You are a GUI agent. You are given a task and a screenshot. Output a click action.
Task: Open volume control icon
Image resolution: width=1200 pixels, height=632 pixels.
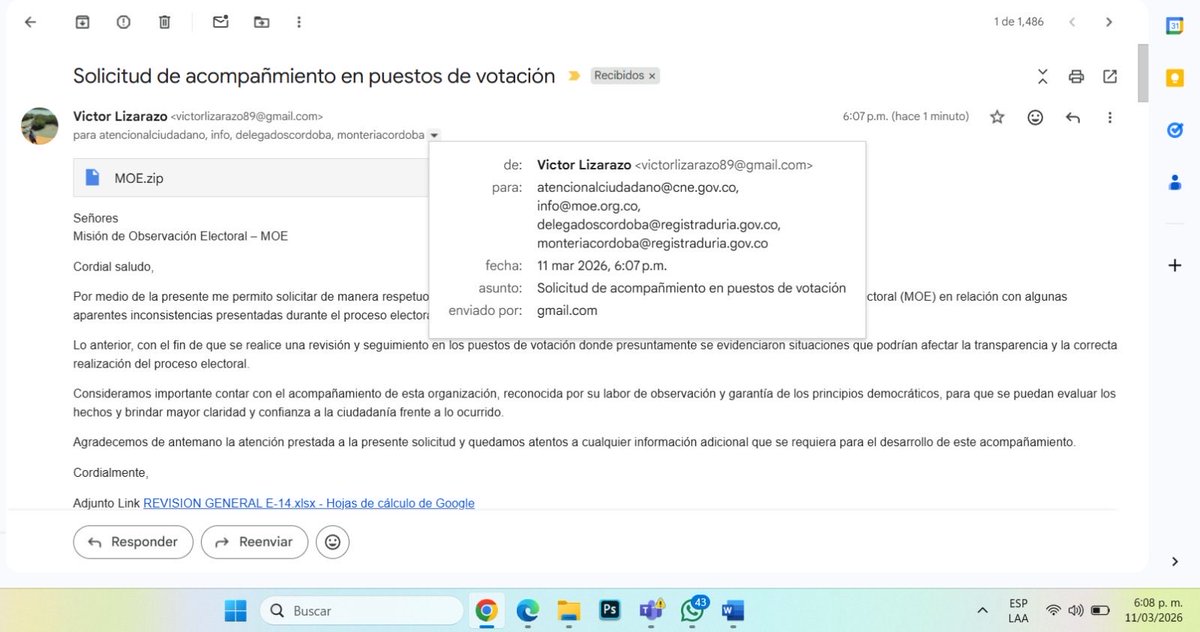[x=1075, y=610]
